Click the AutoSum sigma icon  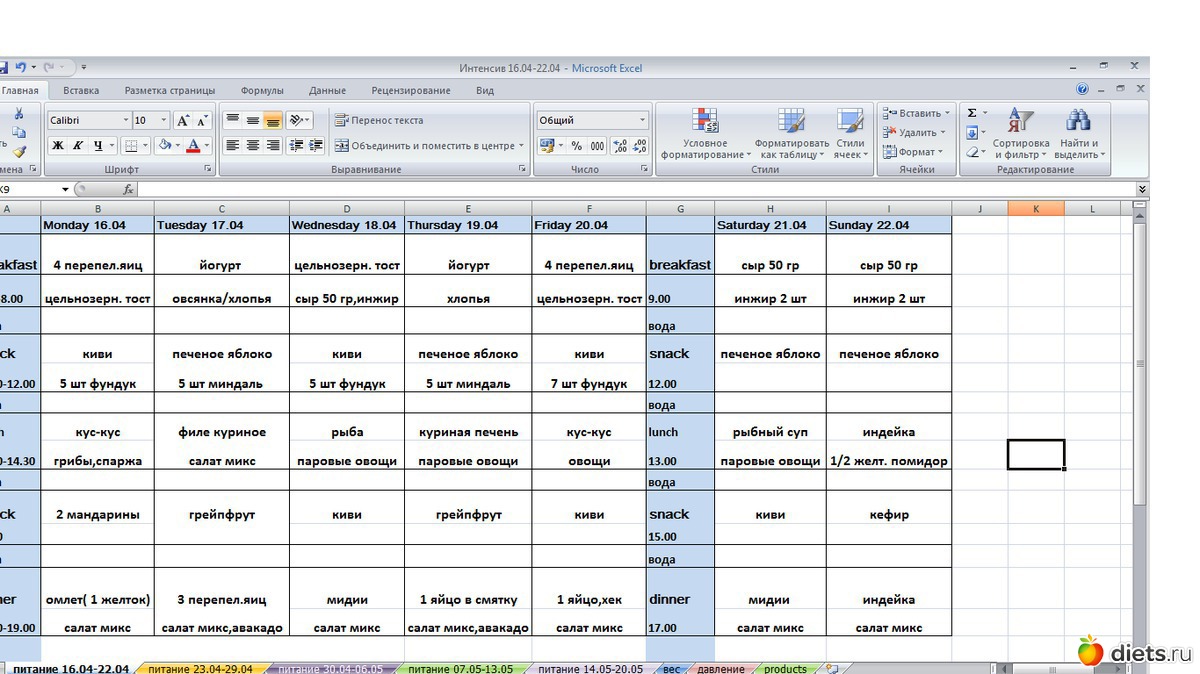coord(972,113)
